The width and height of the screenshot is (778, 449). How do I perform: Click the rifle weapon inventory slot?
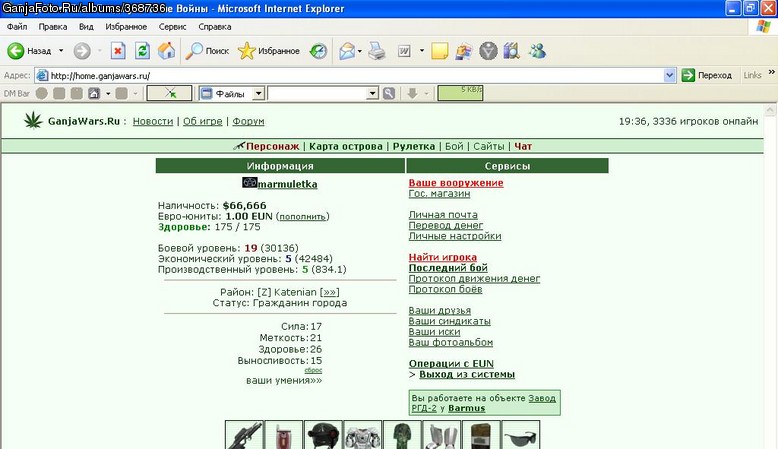pyautogui.click(x=244, y=435)
